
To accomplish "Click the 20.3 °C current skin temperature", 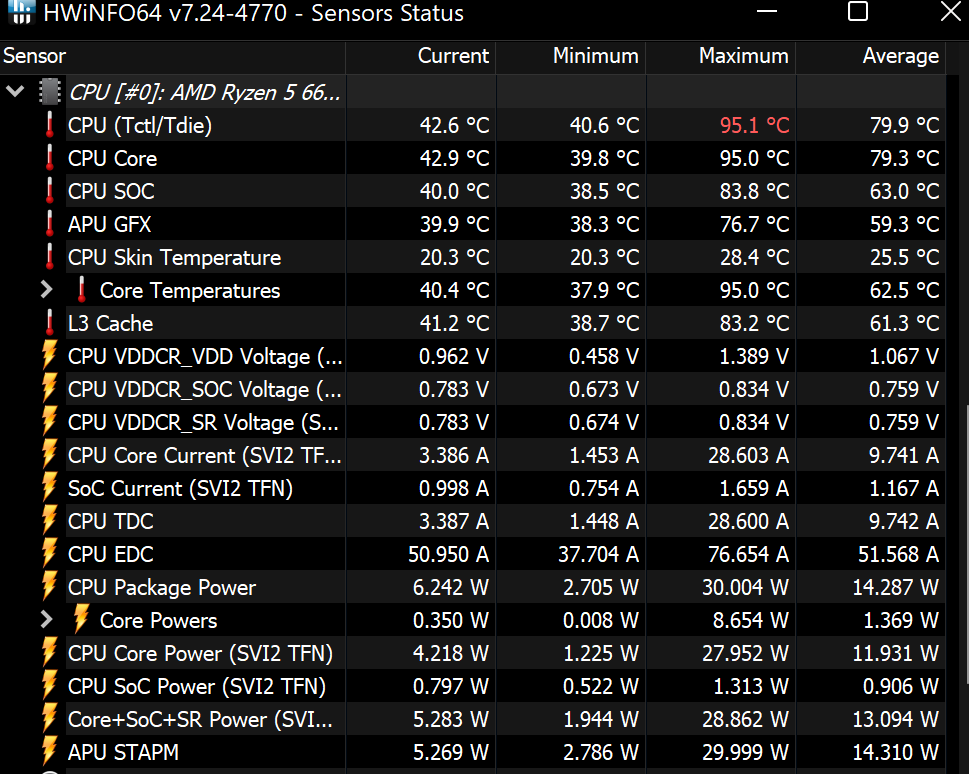I will [455, 257].
